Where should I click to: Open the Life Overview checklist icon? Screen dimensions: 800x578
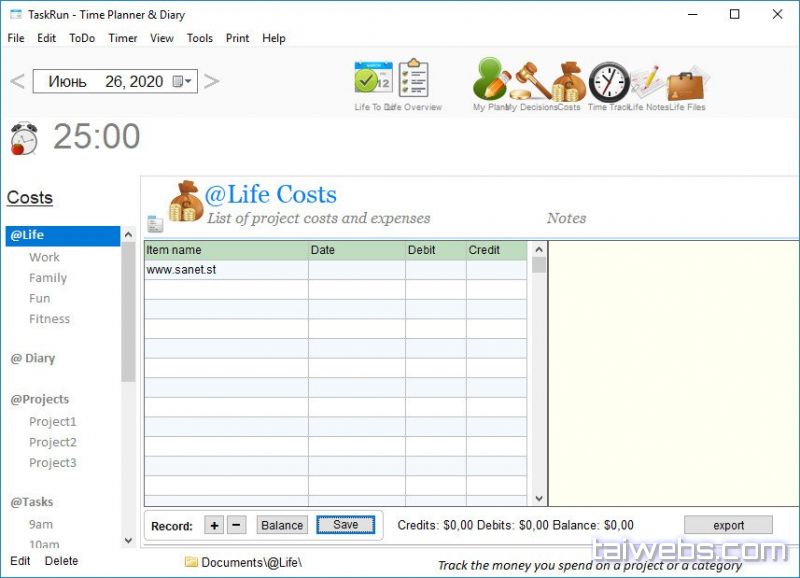pyautogui.click(x=413, y=80)
